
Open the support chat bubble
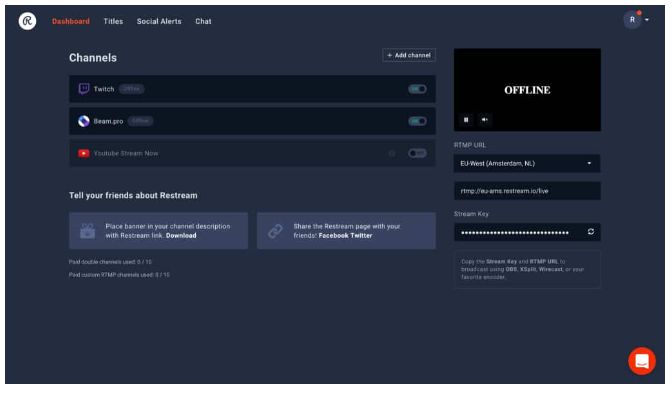[642, 361]
